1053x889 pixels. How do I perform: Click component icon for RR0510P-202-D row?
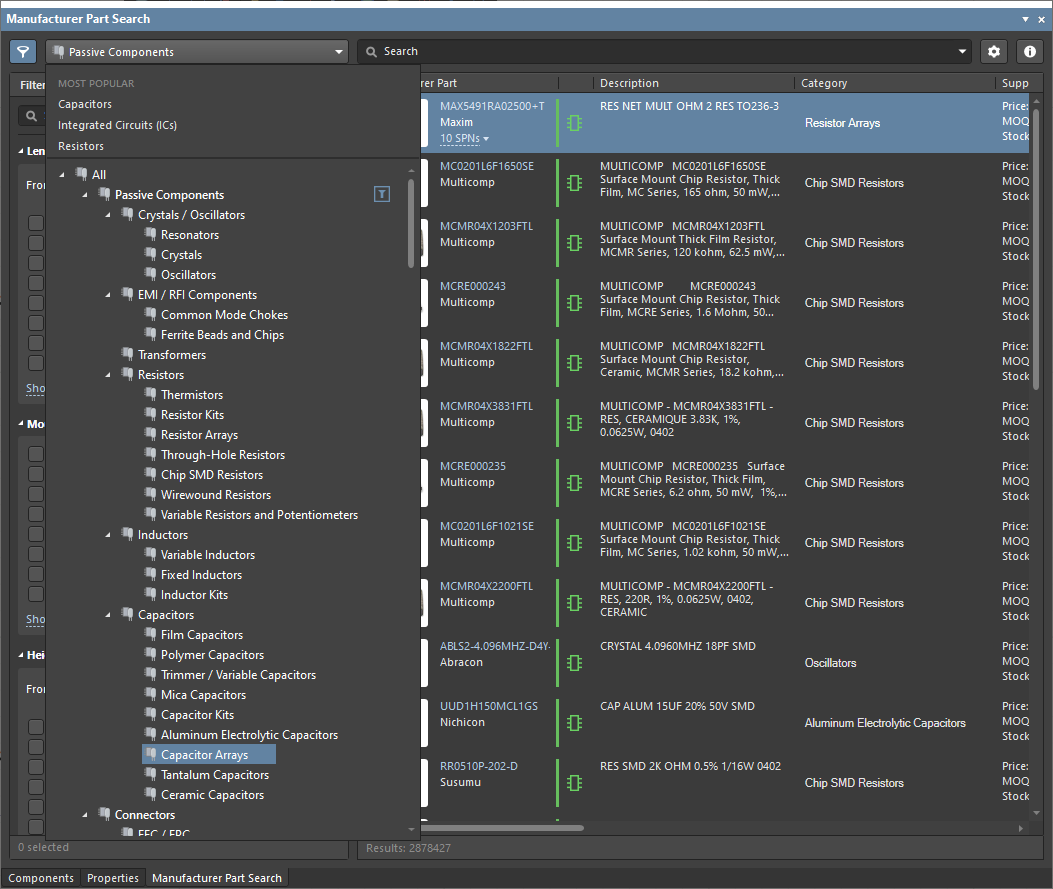coord(574,783)
